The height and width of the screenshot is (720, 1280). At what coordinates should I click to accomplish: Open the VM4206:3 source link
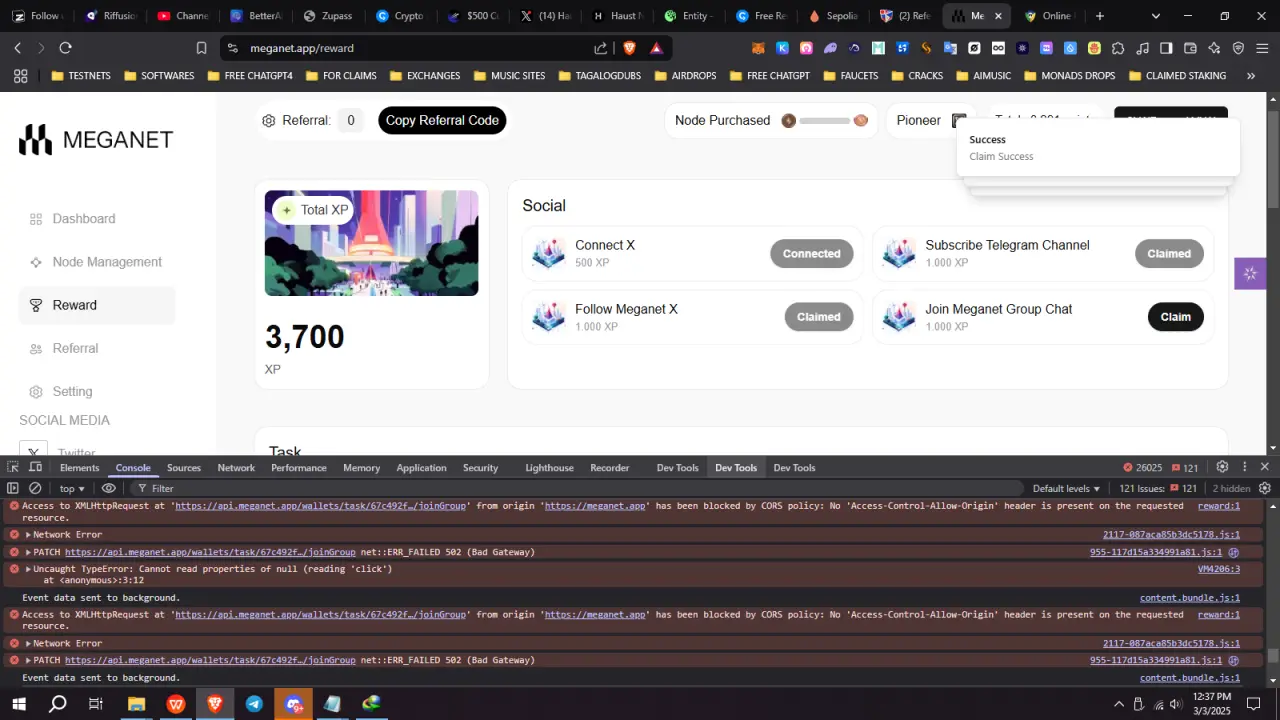click(x=1219, y=569)
